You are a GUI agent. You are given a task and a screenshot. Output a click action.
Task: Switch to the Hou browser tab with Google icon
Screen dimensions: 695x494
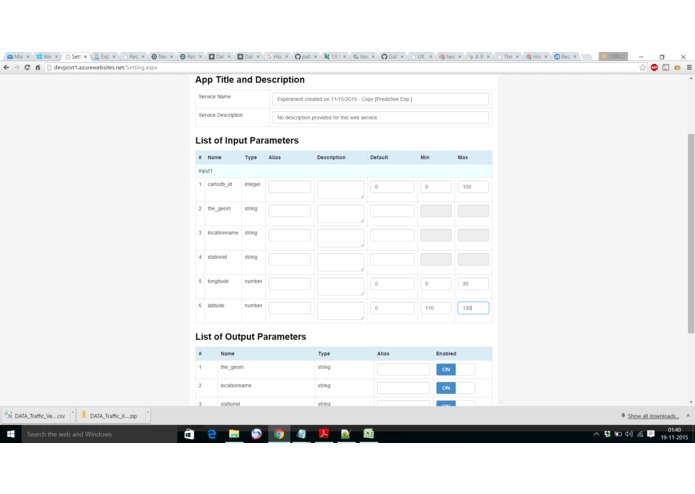pos(276,57)
